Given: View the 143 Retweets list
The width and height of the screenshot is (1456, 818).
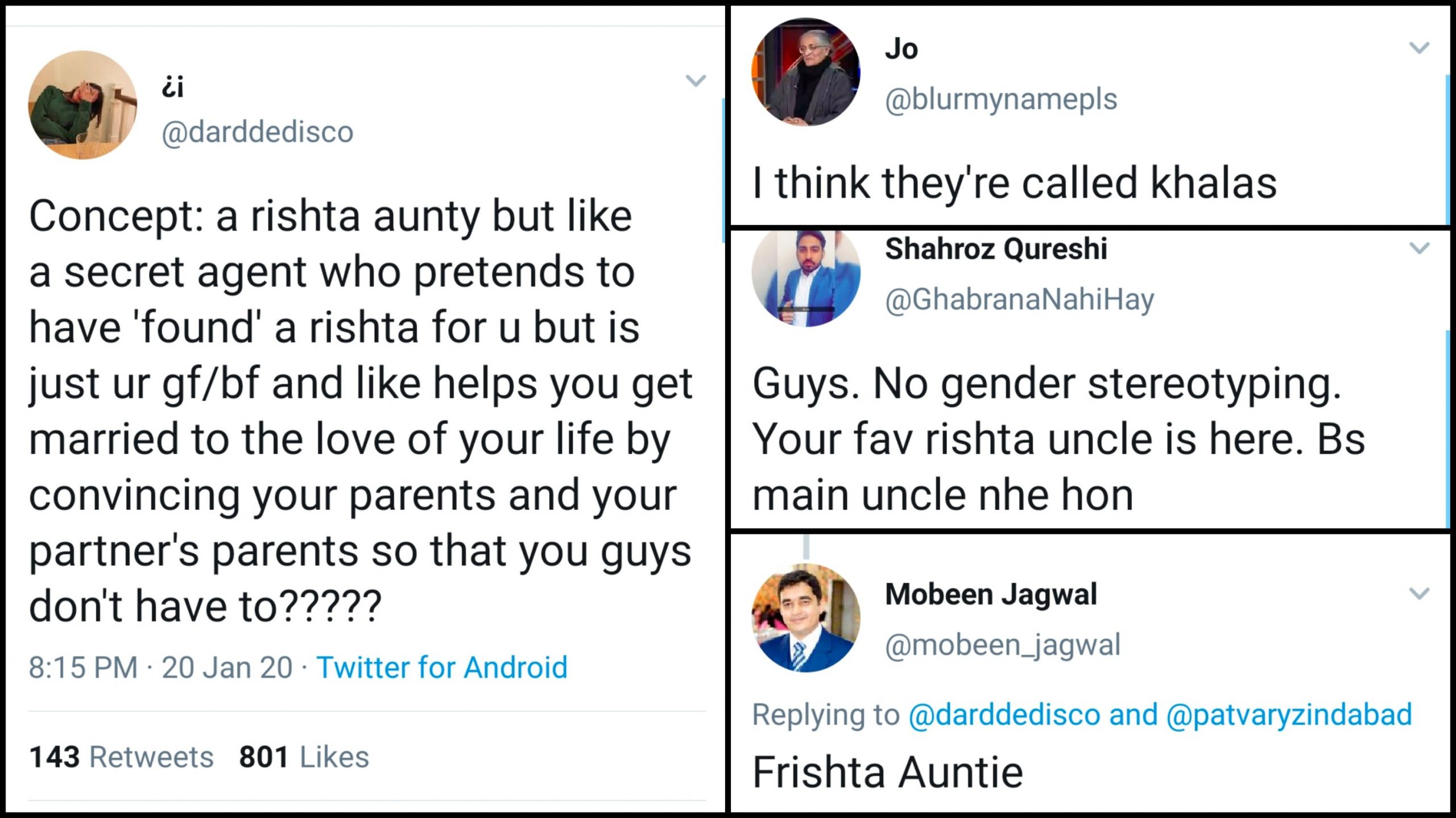Looking at the screenshot, I should (121, 757).
